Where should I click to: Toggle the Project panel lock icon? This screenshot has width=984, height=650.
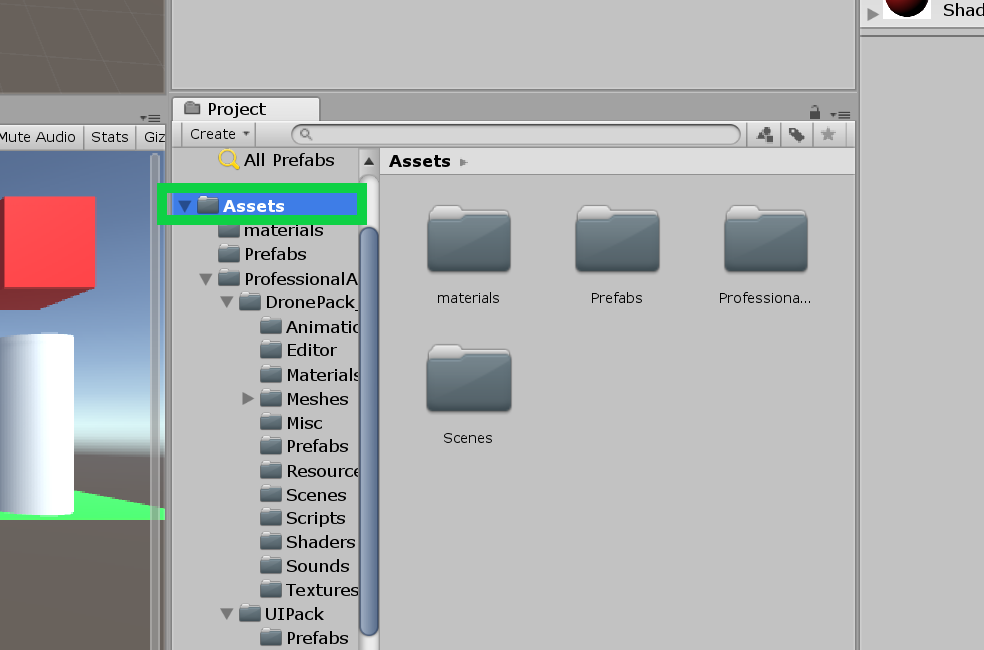[815, 112]
